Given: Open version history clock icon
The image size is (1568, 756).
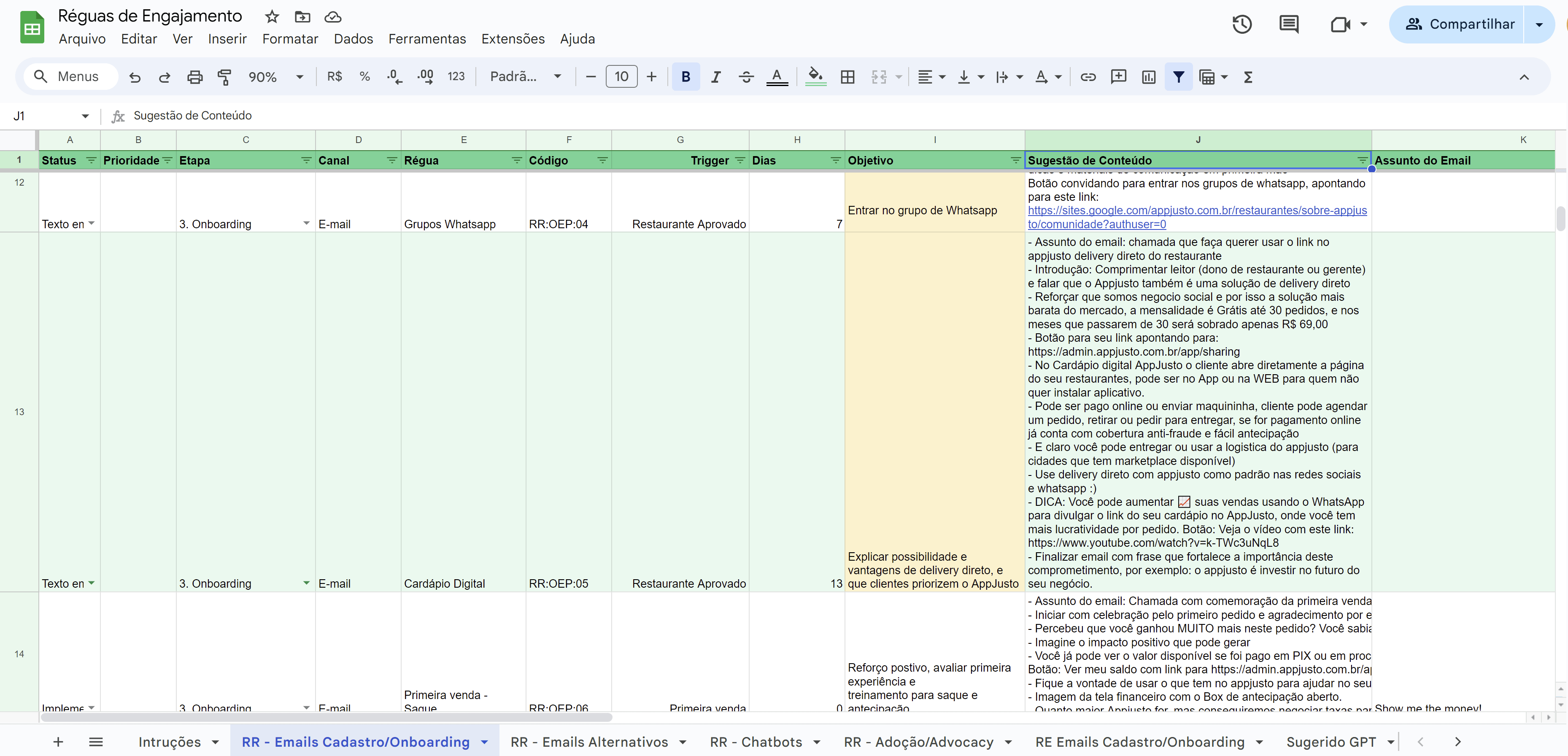Looking at the screenshot, I should (x=1242, y=24).
